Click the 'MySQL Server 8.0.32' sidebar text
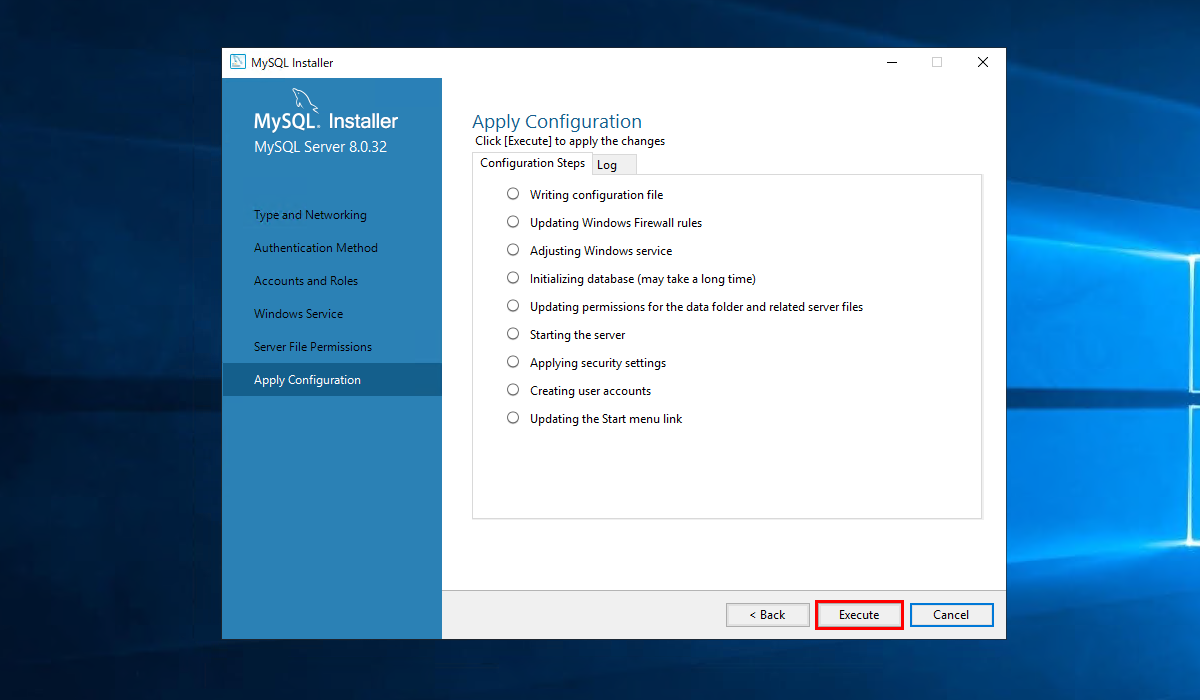The image size is (1200, 700). coord(320,147)
